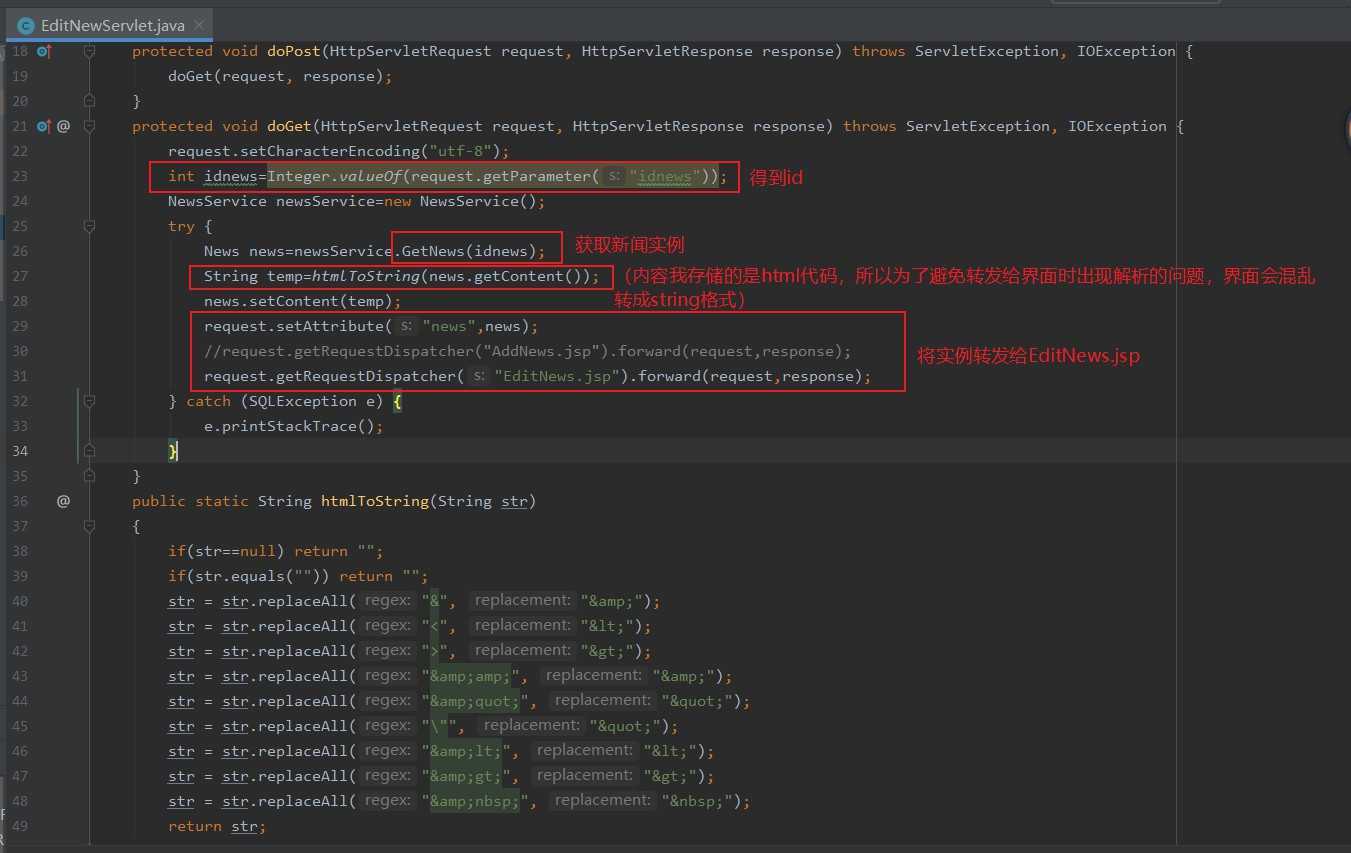Click line number 40 in the gutter
The height and width of the screenshot is (853, 1351).
[x=20, y=601]
